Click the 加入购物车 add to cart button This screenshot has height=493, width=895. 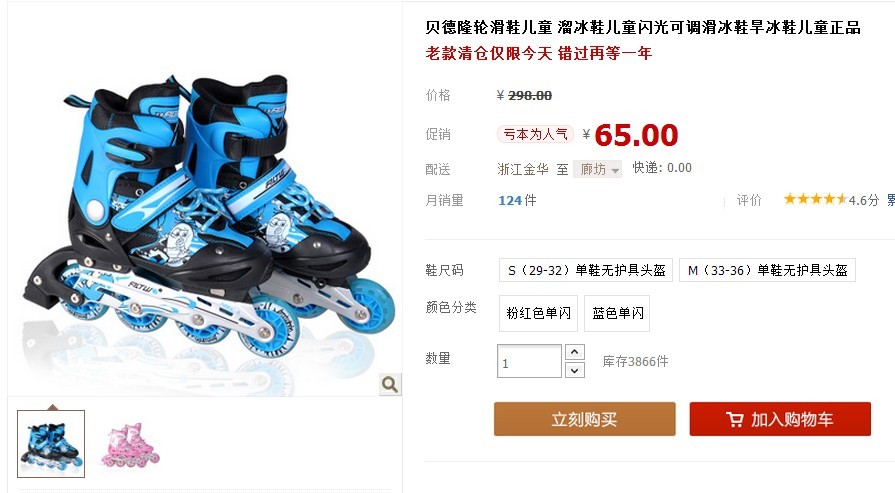pyautogui.click(x=780, y=419)
